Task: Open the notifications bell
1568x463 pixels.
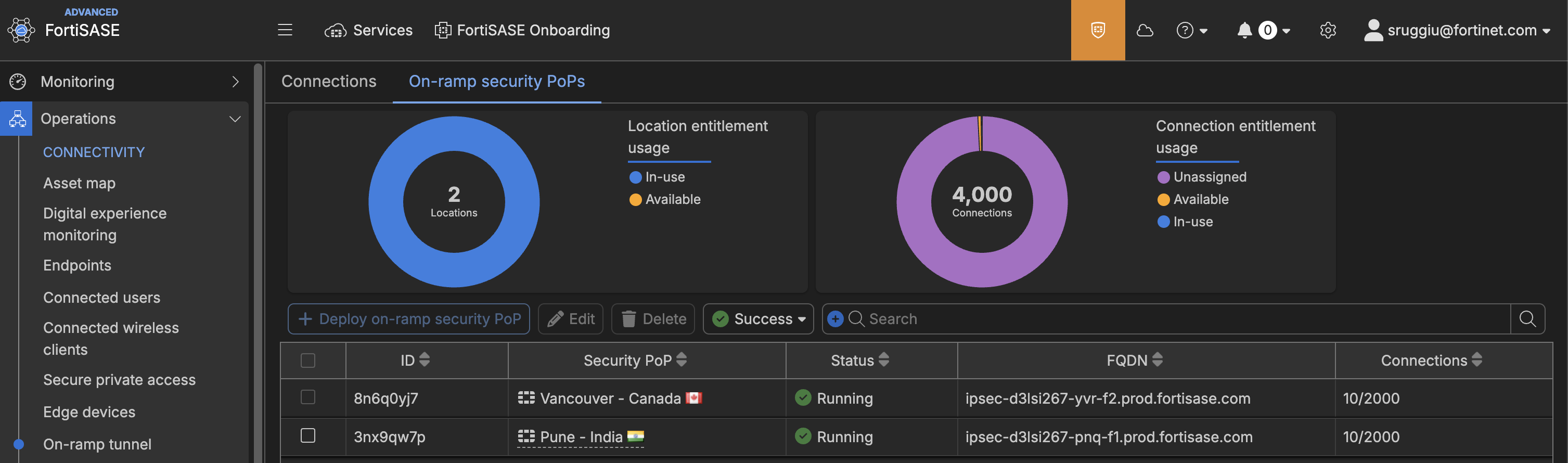Action: point(1244,30)
